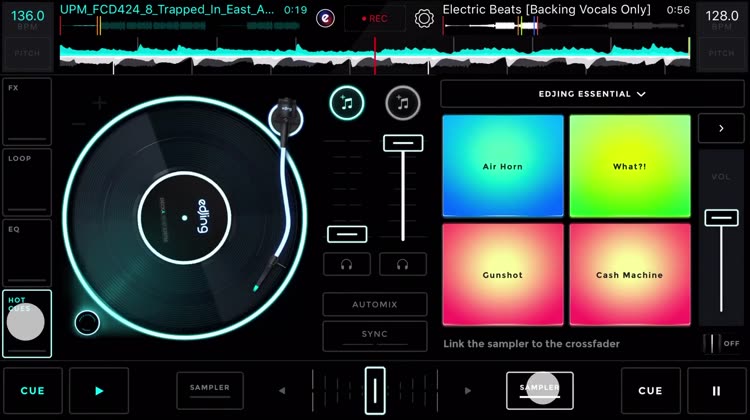The height and width of the screenshot is (420, 750).
Task: Click the left track time 0:19
Action: point(295,10)
